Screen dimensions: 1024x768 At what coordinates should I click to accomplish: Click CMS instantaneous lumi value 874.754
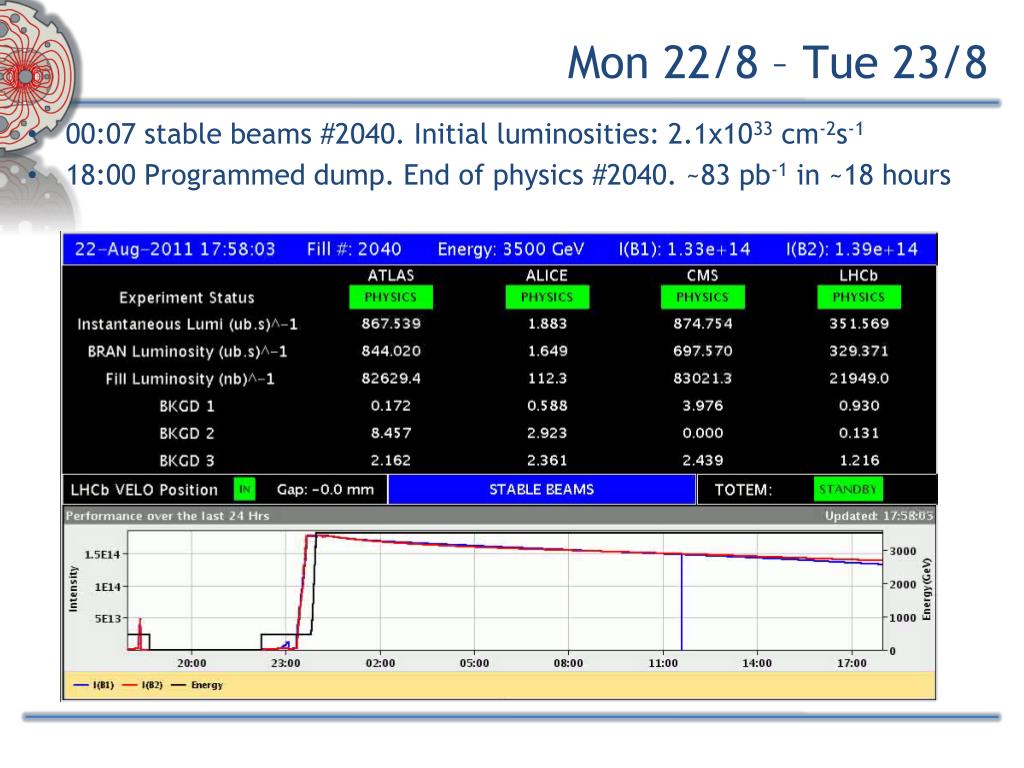pyautogui.click(x=703, y=324)
